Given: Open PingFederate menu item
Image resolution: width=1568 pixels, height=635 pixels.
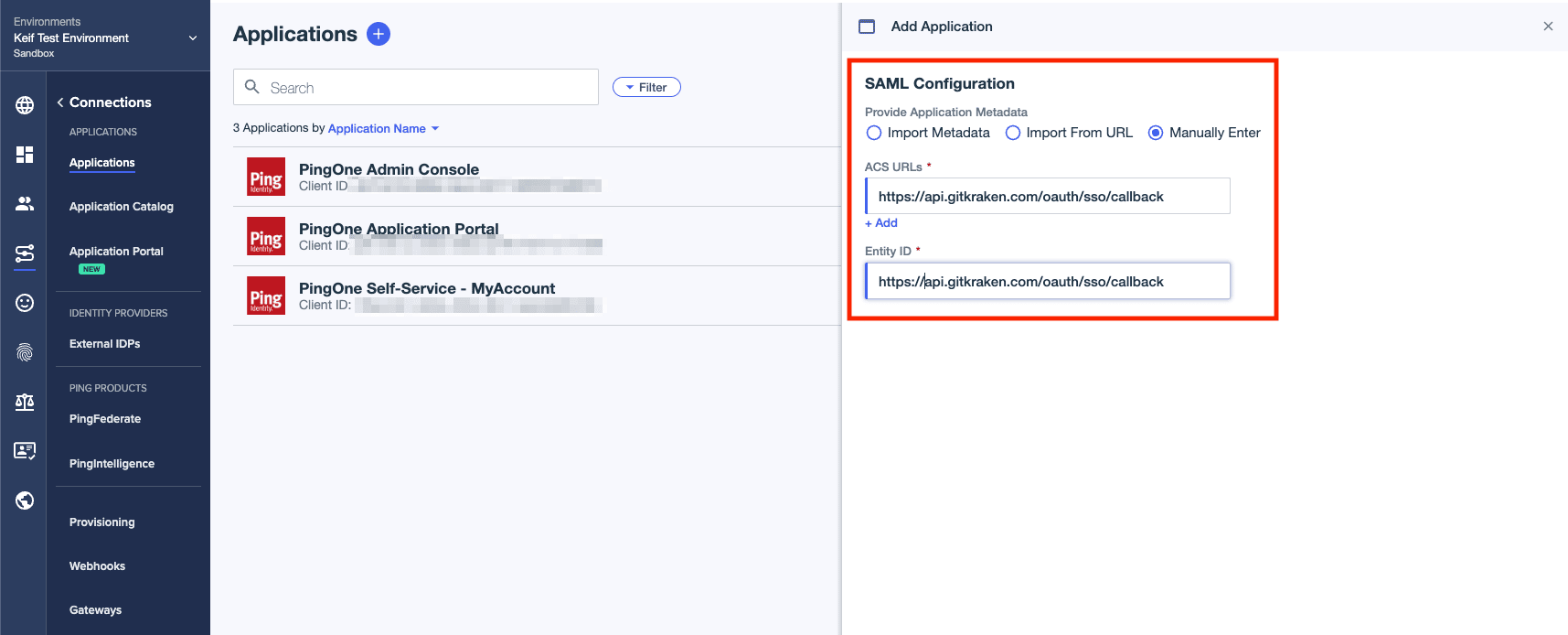Looking at the screenshot, I should pyautogui.click(x=105, y=419).
